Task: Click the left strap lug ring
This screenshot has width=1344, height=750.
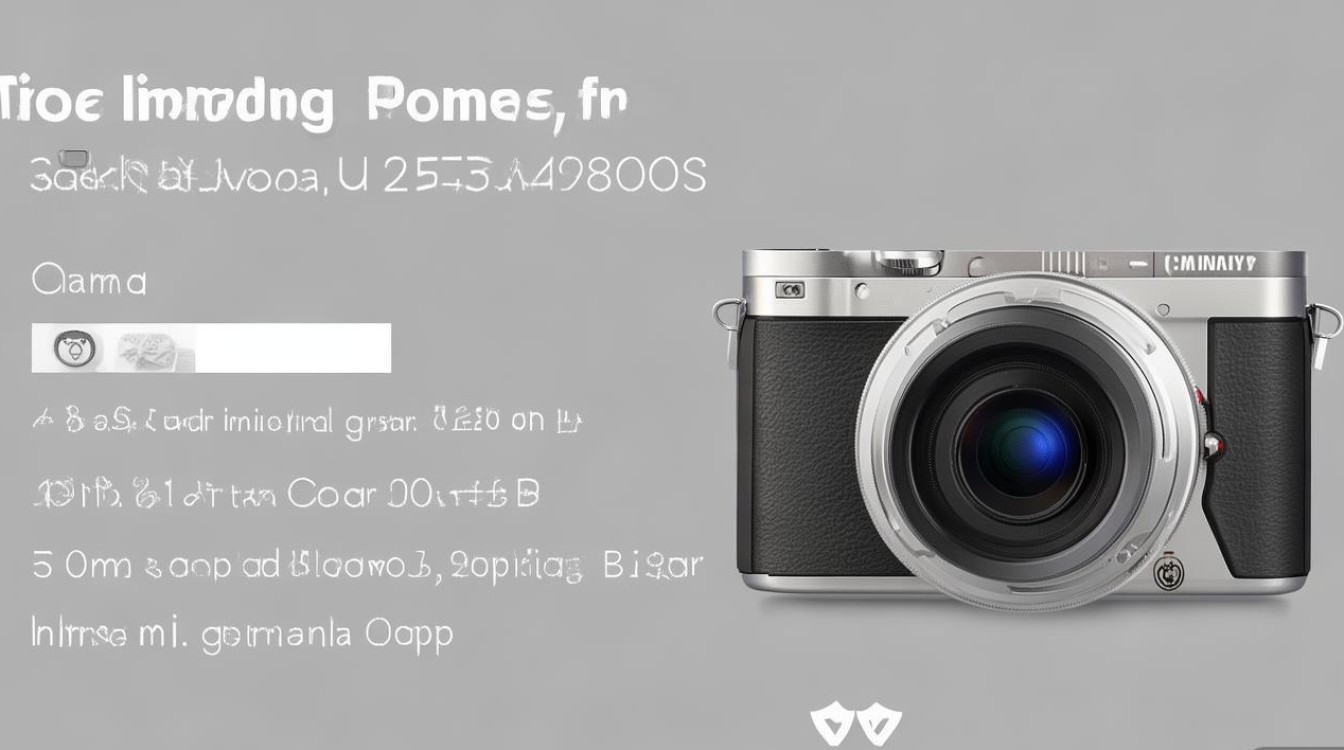Action: tap(729, 316)
